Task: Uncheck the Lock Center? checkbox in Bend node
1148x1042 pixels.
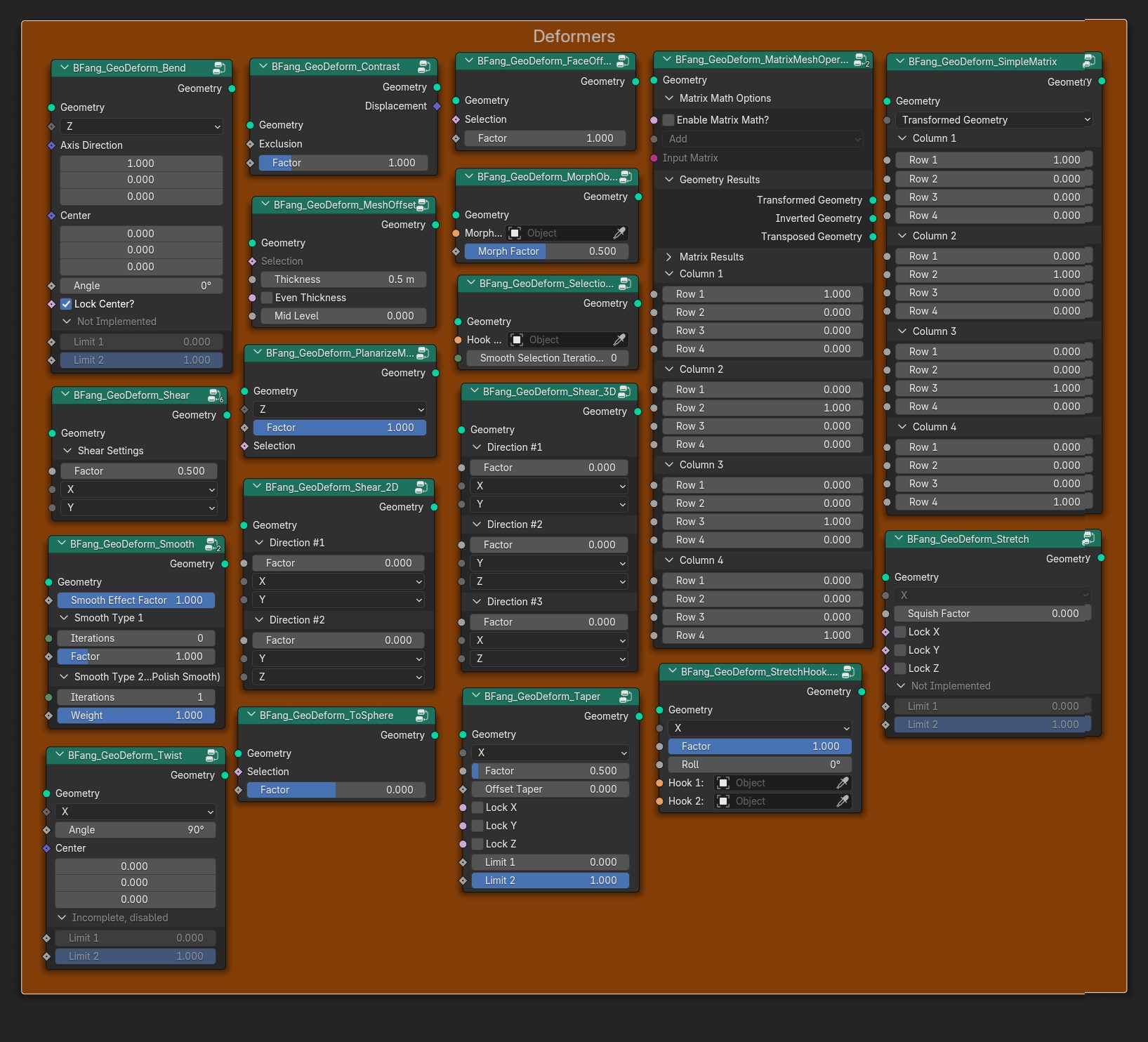Action: point(66,304)
